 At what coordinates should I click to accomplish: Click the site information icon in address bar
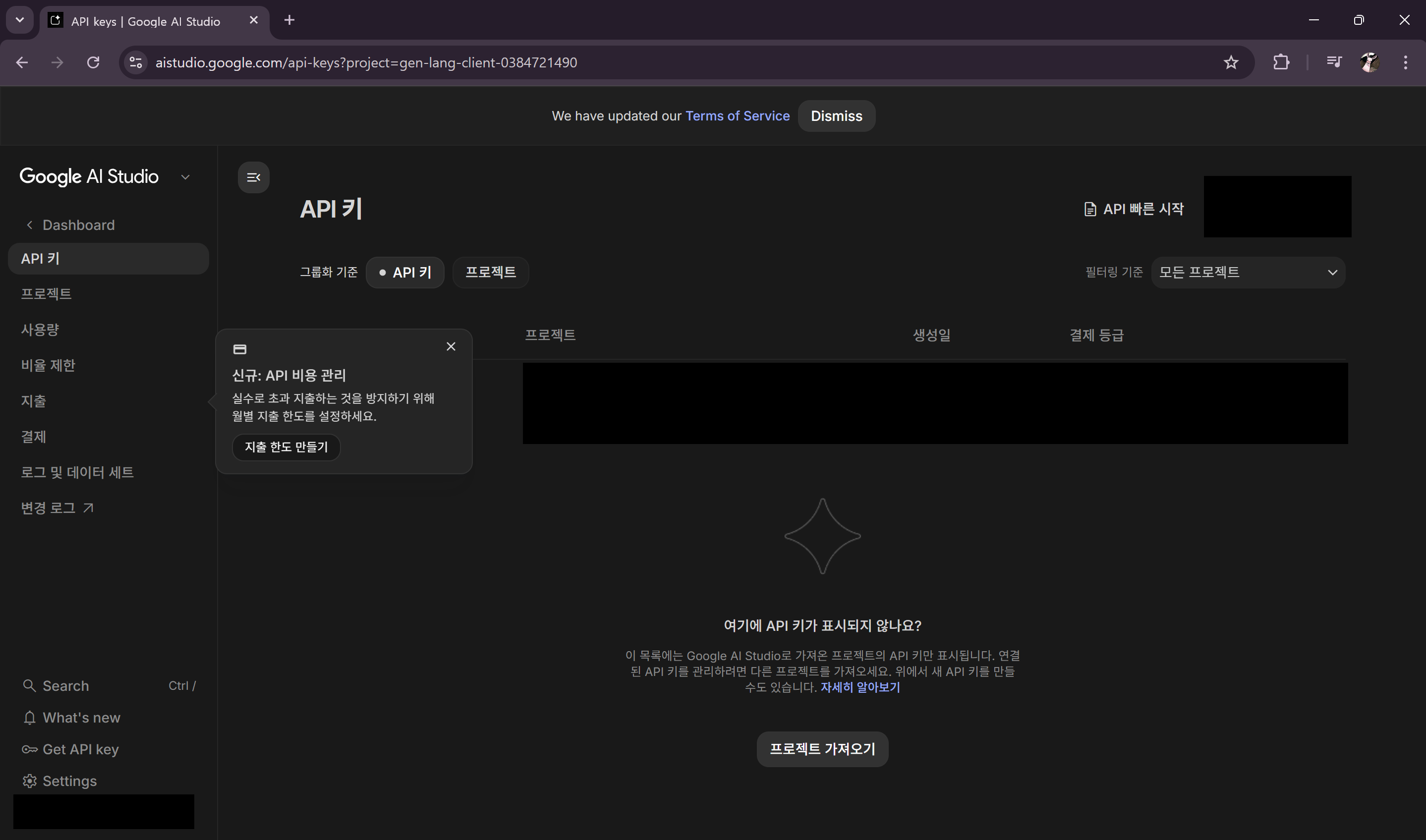pos(136,62)
